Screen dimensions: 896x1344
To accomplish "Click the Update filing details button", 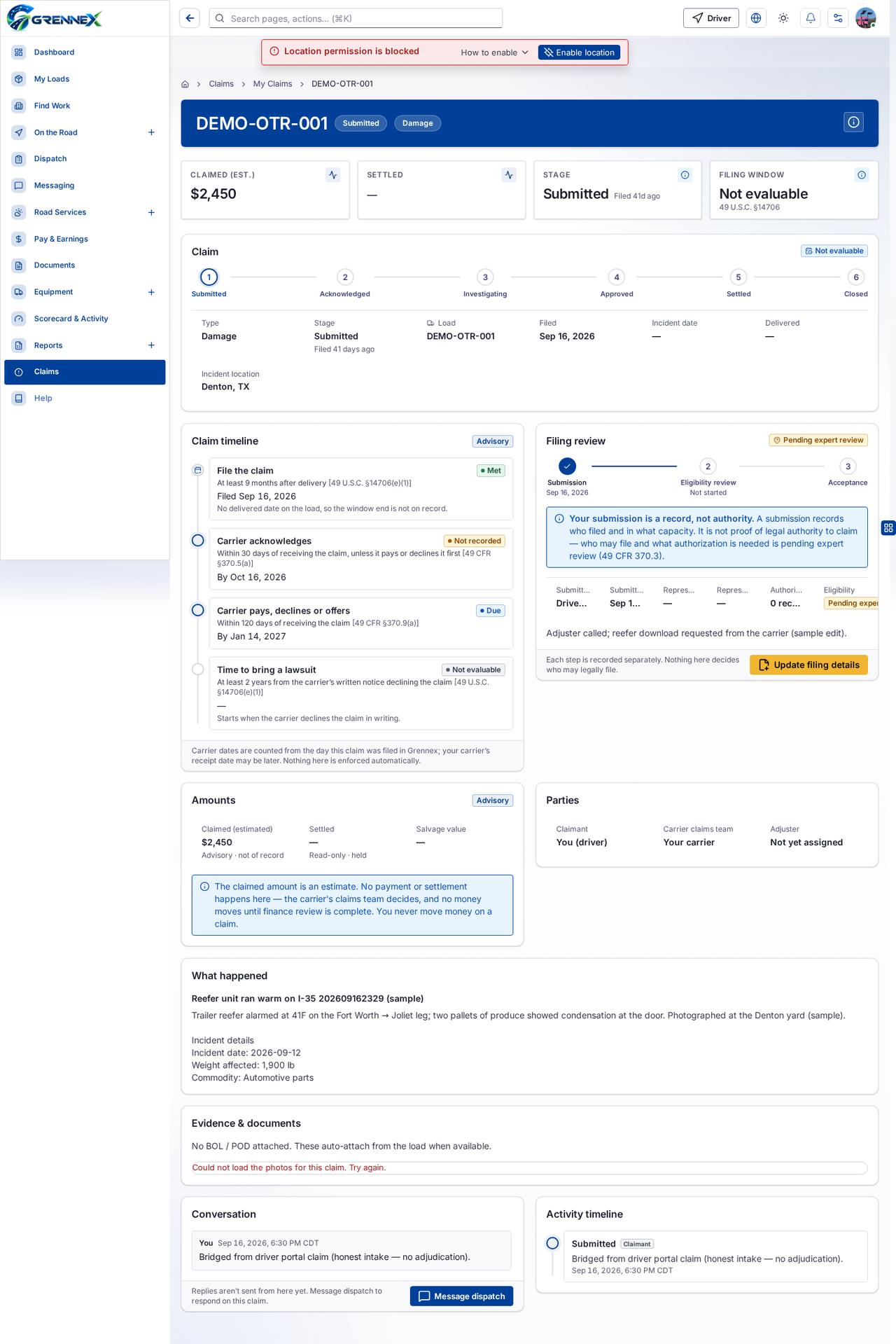I will (808, 665).
